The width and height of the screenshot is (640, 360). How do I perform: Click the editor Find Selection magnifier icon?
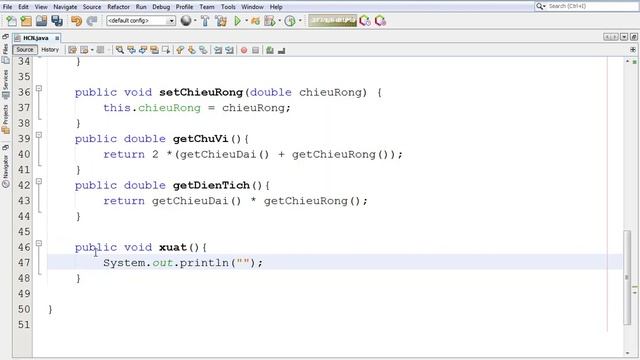click(x=120, y=50)
